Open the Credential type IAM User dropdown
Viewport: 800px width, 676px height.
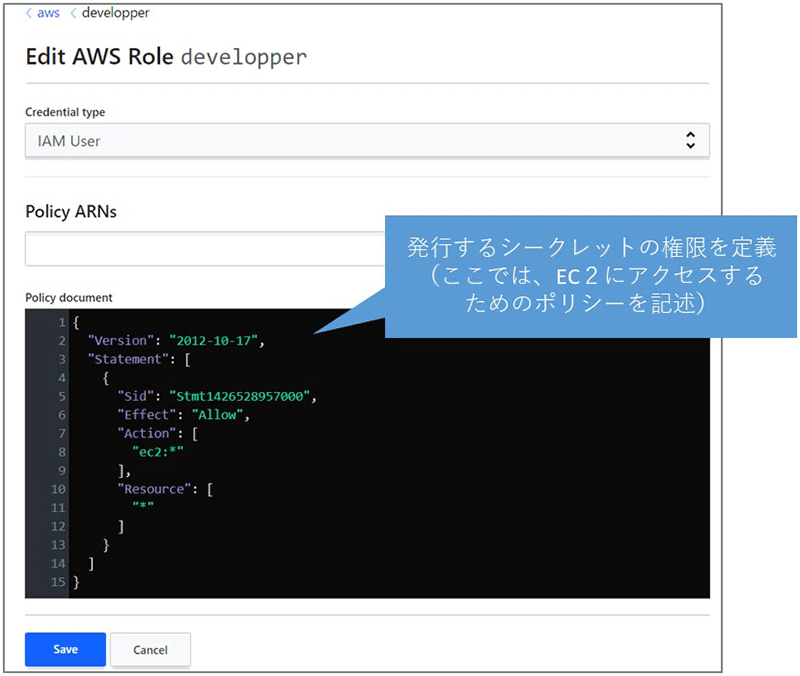pyautogui.click(x=367, y=140)
